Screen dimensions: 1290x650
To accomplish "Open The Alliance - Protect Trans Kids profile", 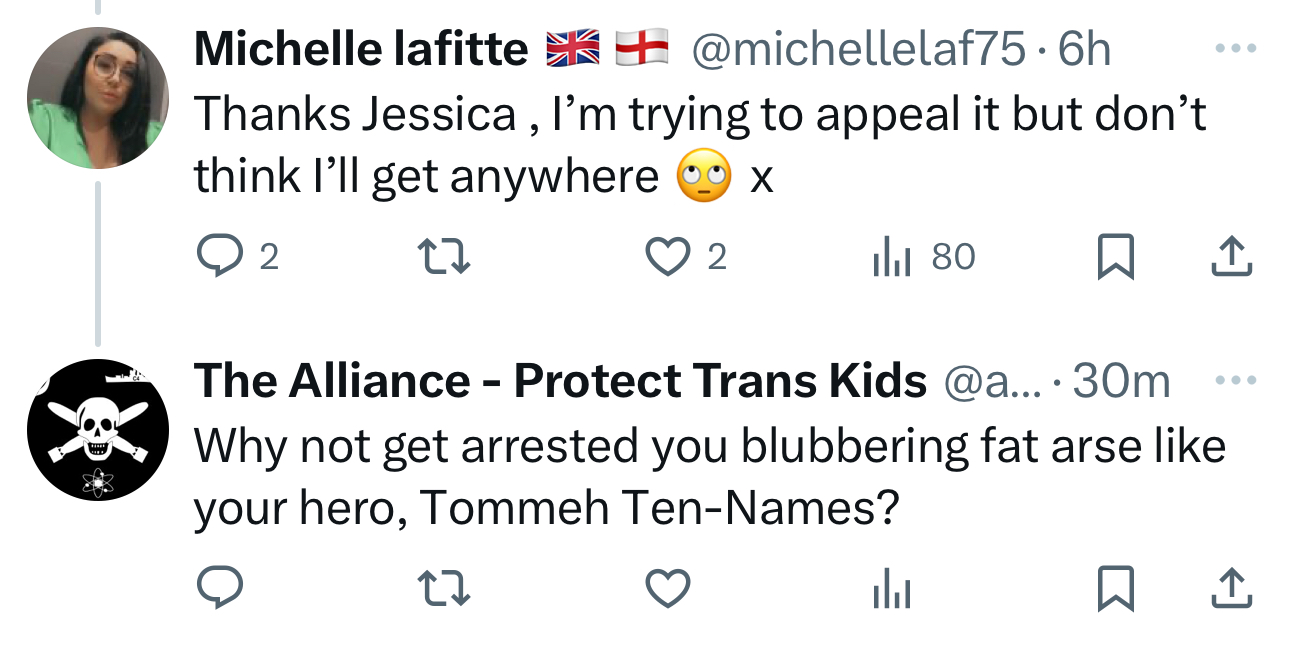I will (x=560, y=381).
